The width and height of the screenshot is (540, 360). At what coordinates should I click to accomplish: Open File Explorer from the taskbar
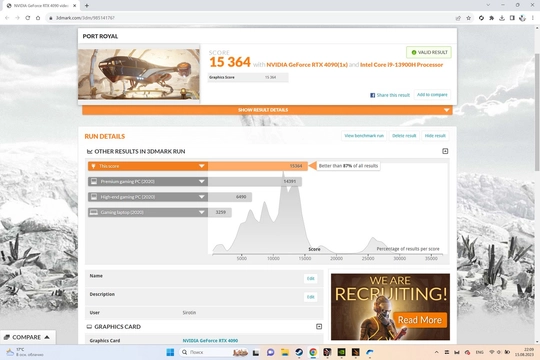click(284, 352)
